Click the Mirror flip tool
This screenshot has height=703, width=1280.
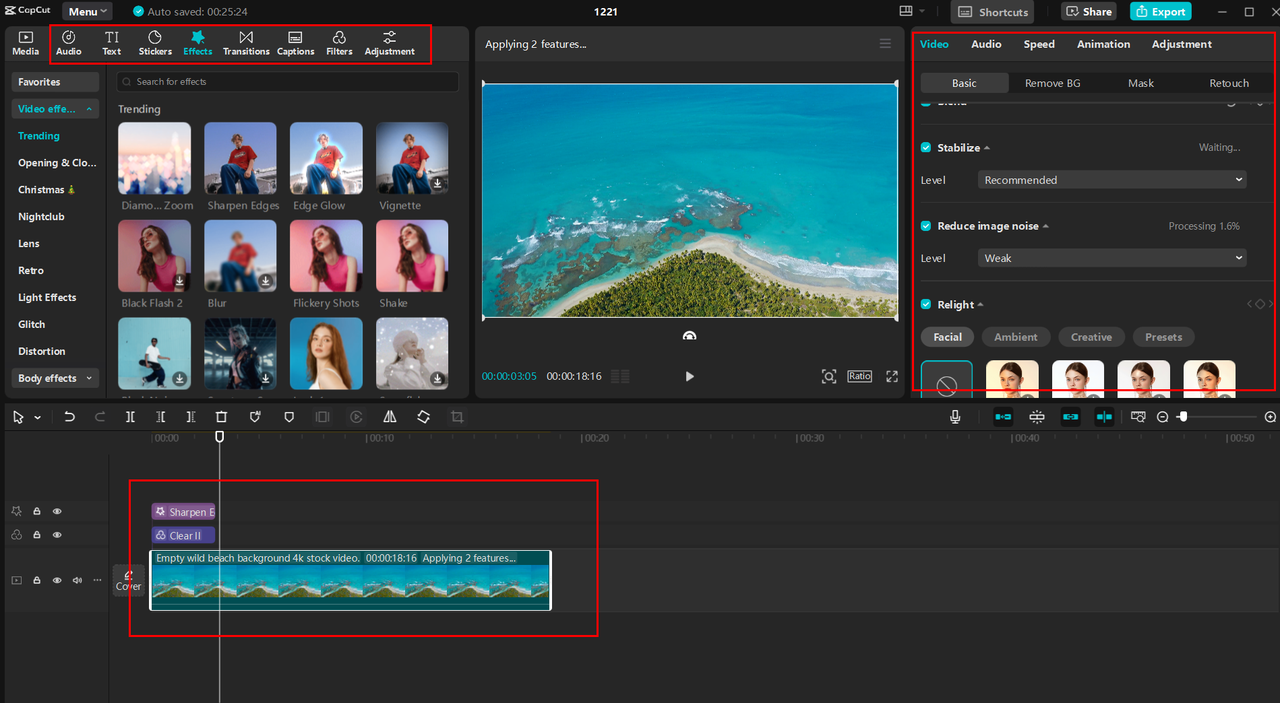click(390, 417)
